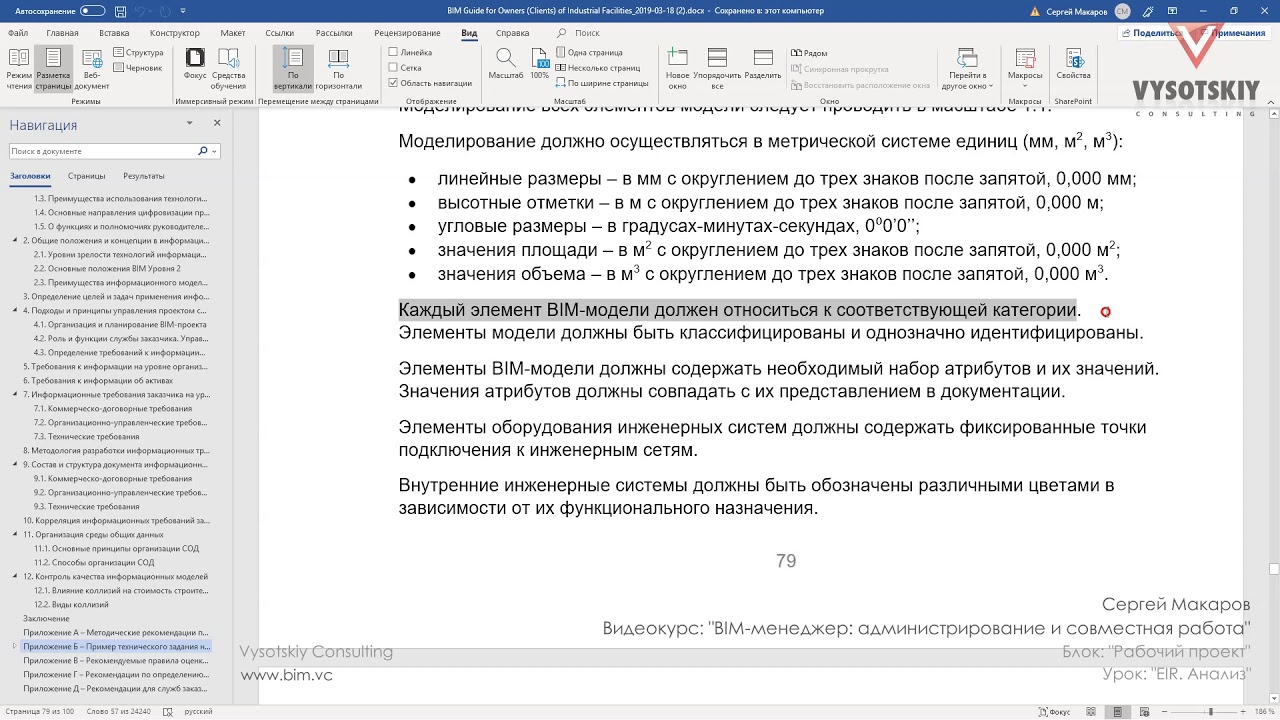The width and height of the screenshot is (1280, 720).
Task: Expand Перейти в другое окно dropdown
Action: click(x=967, y=69)
